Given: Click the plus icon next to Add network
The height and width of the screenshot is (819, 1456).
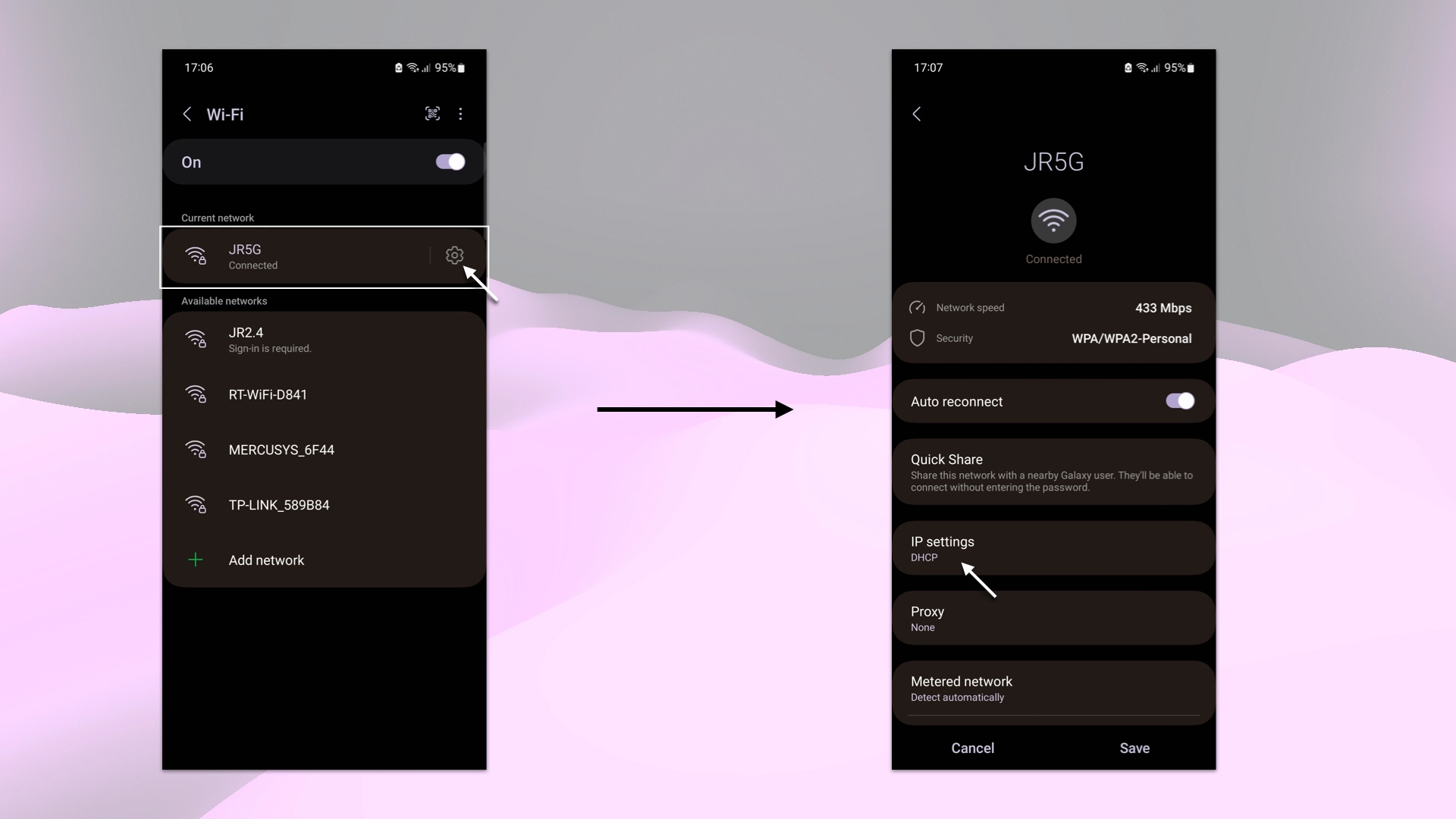Looking at the screenshot, I should (x=196, y=560).
